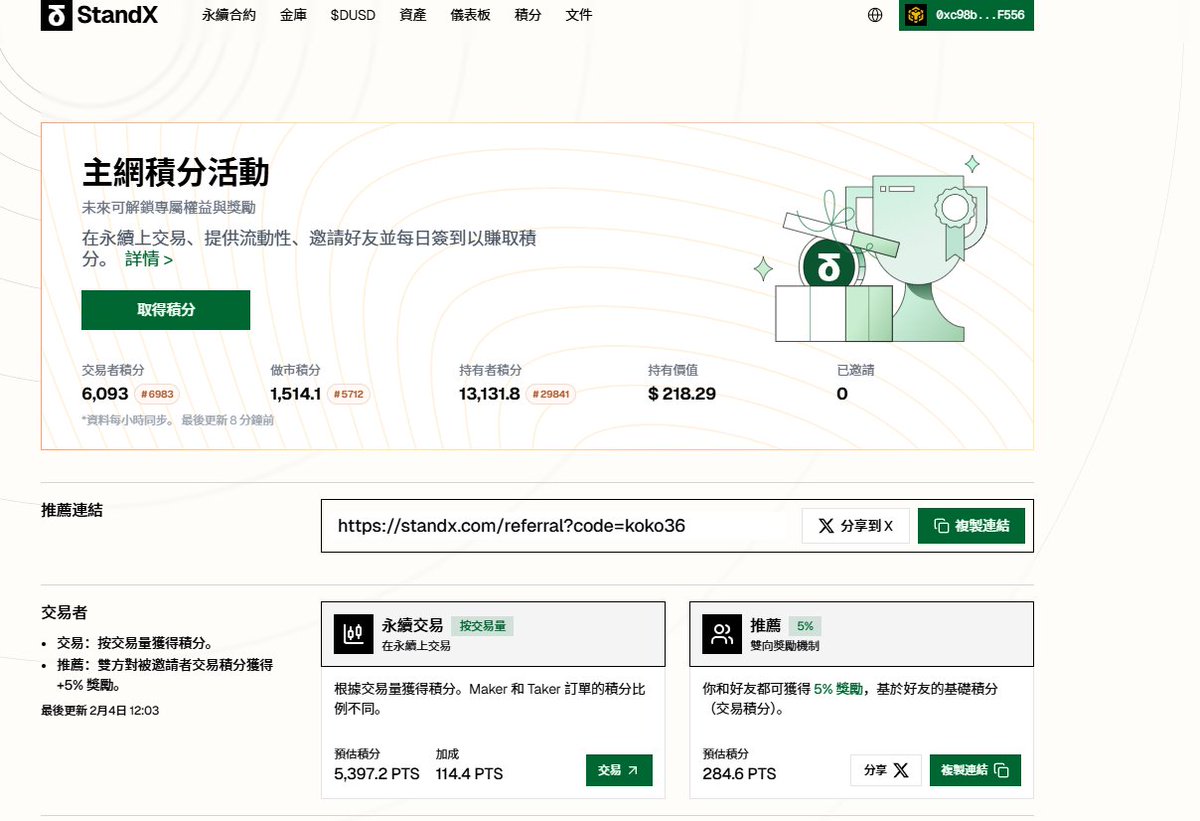Click the wallet address 0xc98b...F556 button
This screenshot has width=1200, height=821.
pos(966,15)
